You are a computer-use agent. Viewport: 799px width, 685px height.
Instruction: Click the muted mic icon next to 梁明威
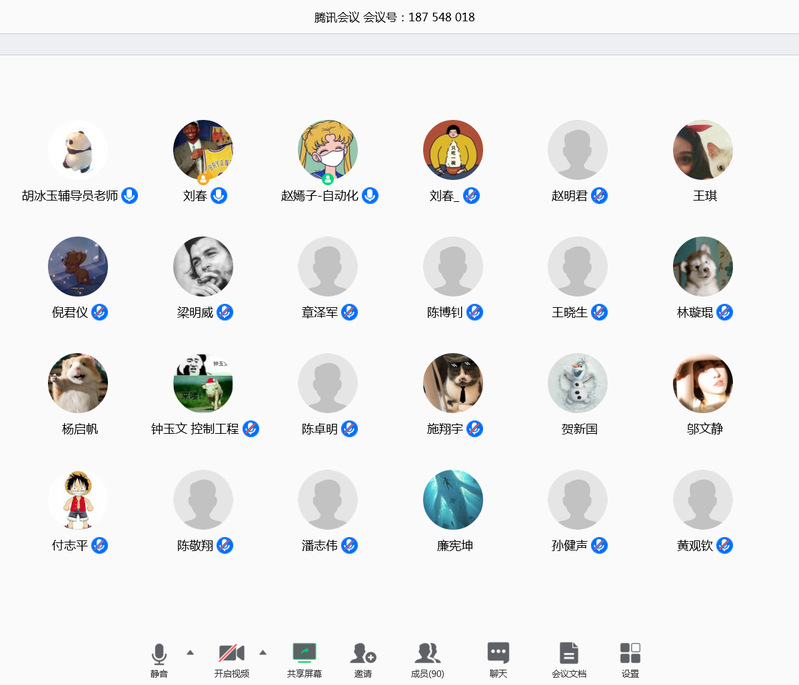[225, 312]
